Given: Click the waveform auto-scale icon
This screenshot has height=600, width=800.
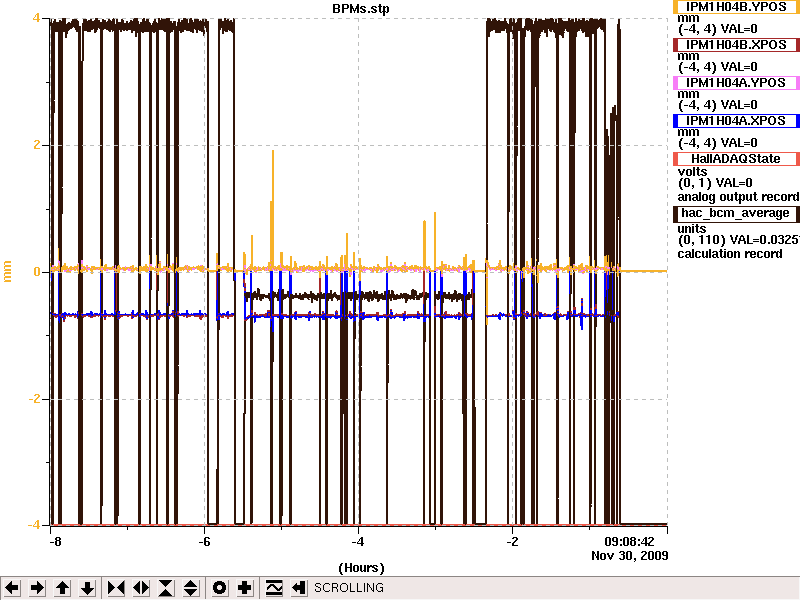Looking at the screenshot, I should pyautogui.click(x=274, y=588).
